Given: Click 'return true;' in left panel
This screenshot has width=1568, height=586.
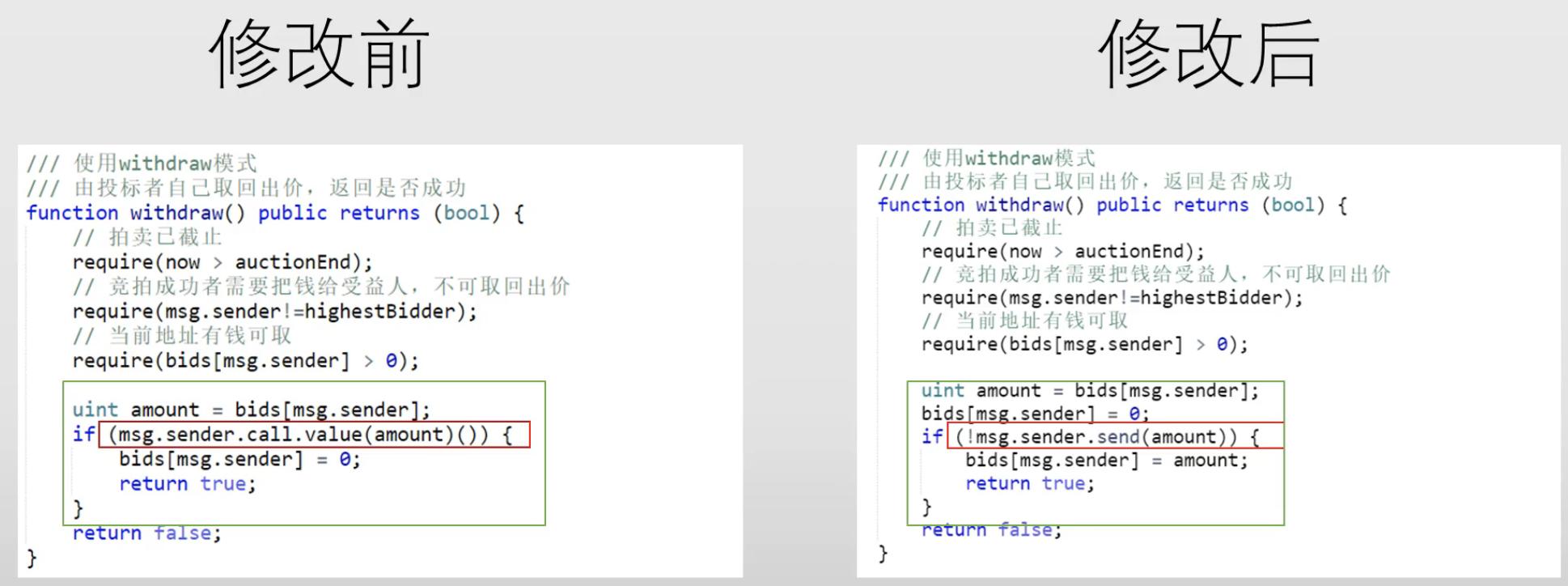Looking at the screenshot, I should pyautogui.click(x=188, y=484).
